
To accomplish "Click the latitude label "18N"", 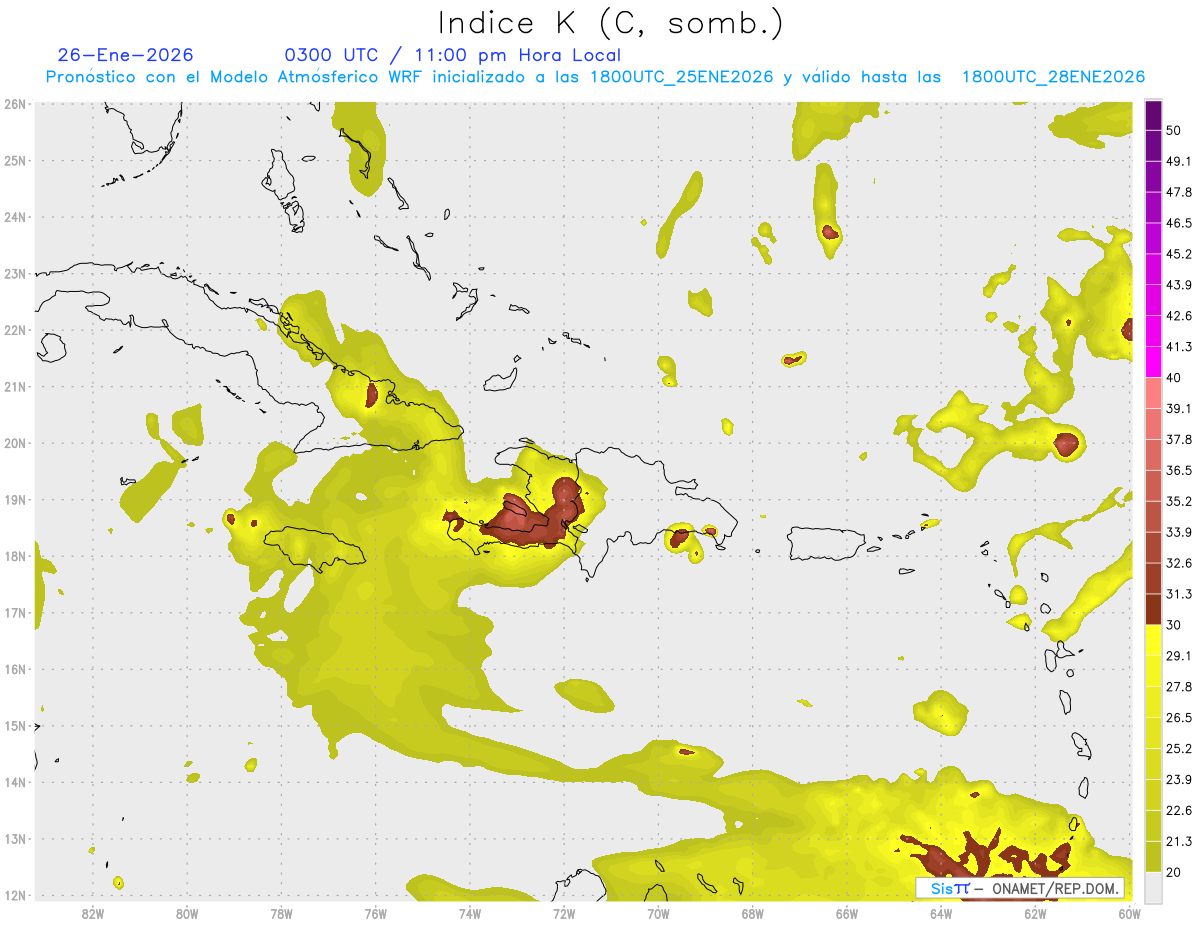I will (14, 556).
